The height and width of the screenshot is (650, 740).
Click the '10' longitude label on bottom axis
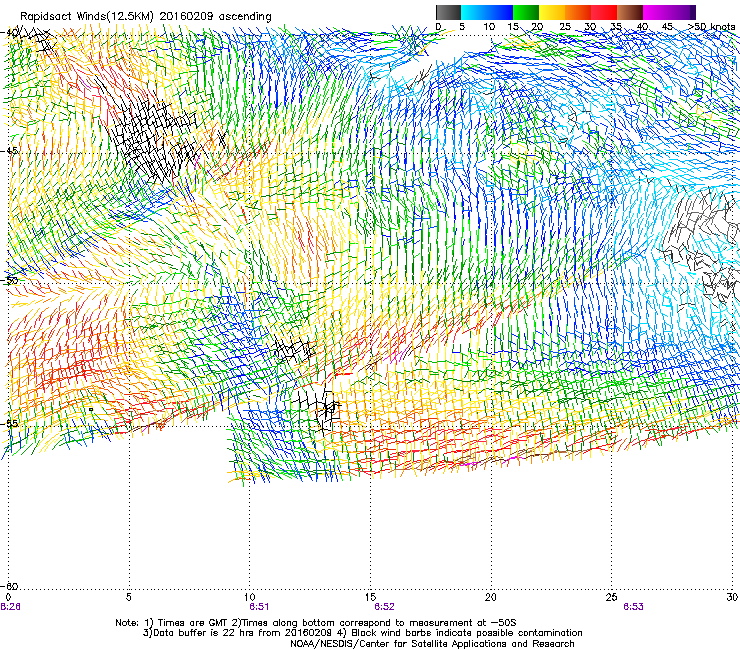pyautogui.click(x=250, y=597)
